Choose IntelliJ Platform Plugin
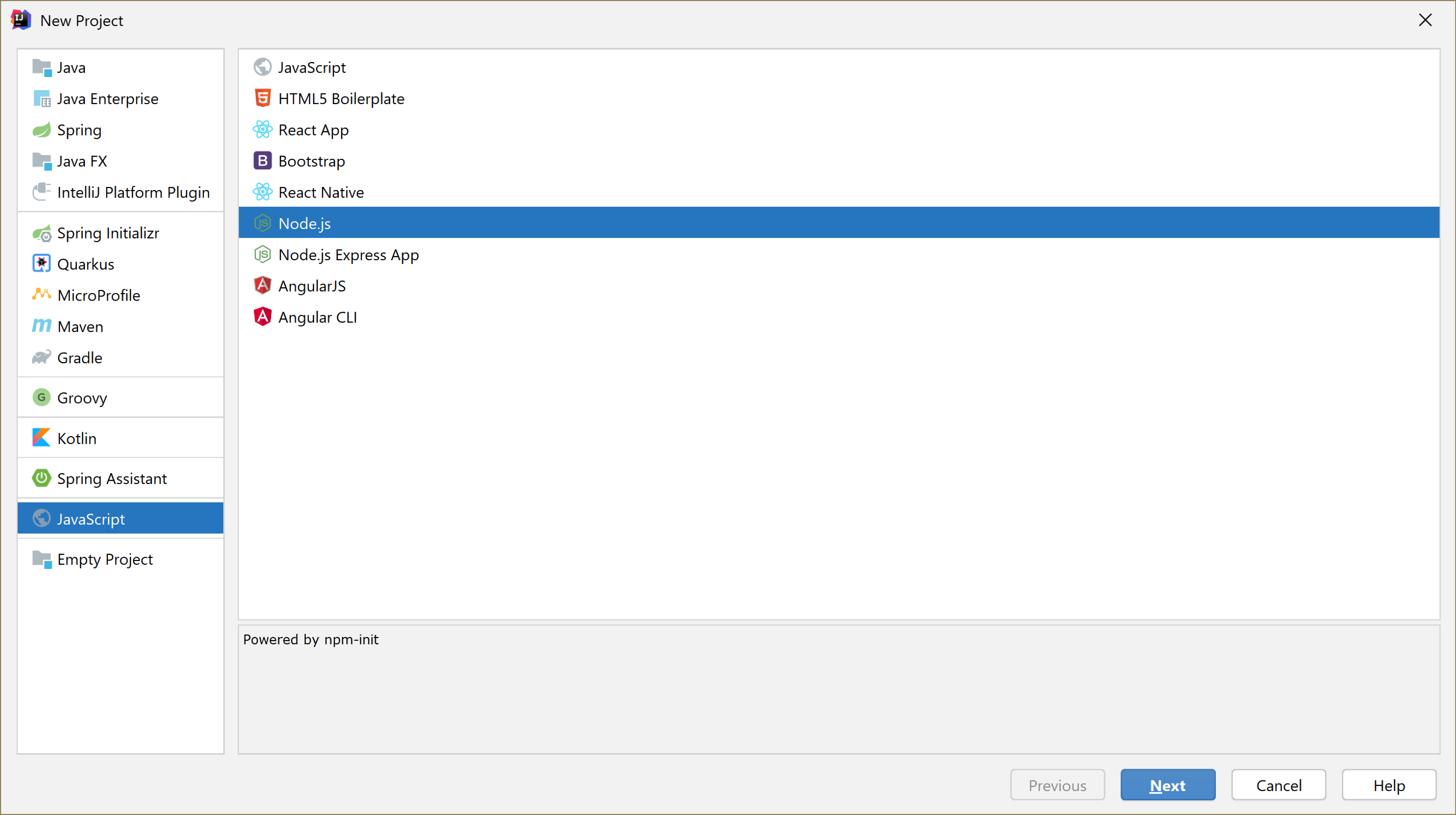The height and width of the screenshot is (815, 1456). click(120, 192)
